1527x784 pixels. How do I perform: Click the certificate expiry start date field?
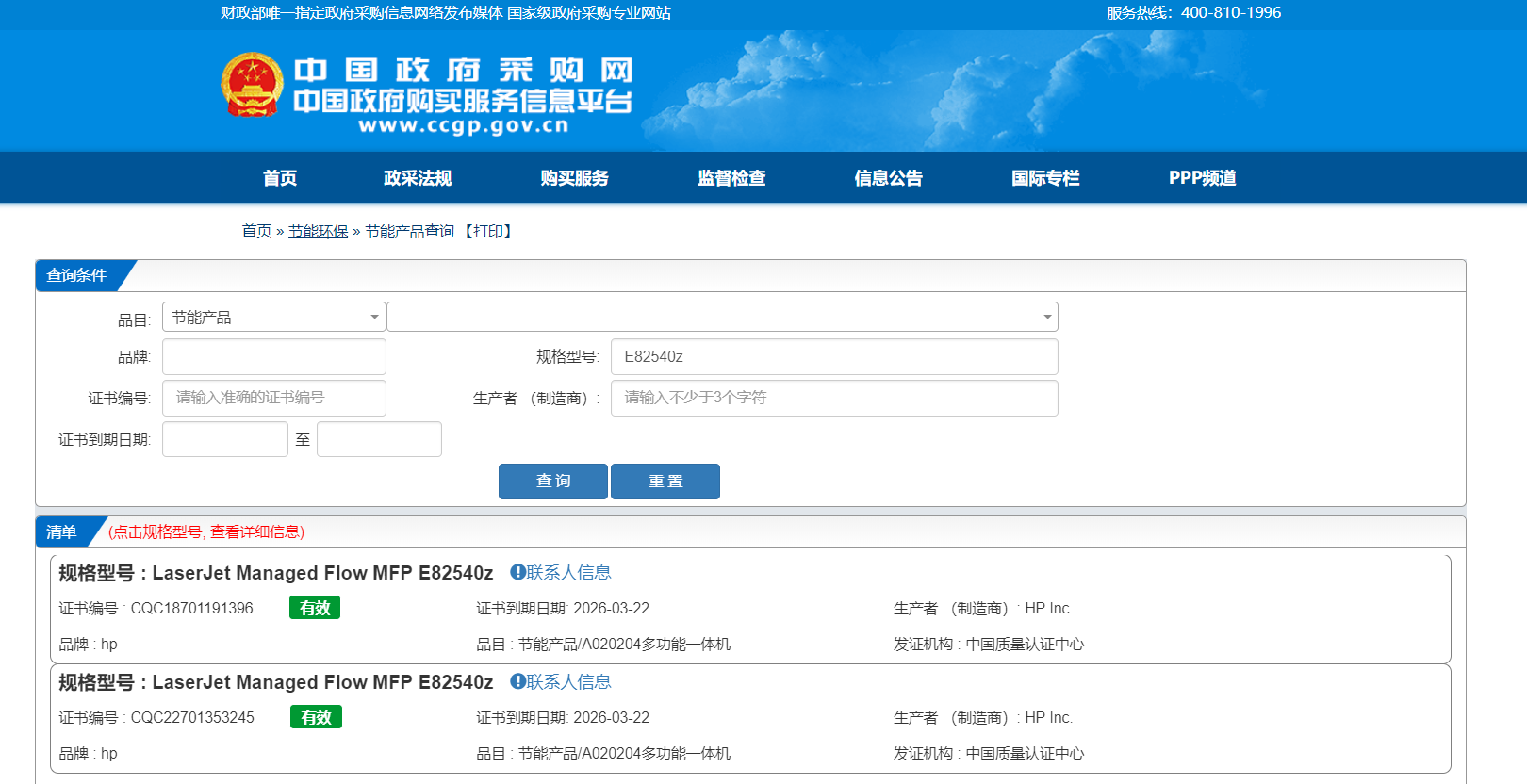coord(225,439)
